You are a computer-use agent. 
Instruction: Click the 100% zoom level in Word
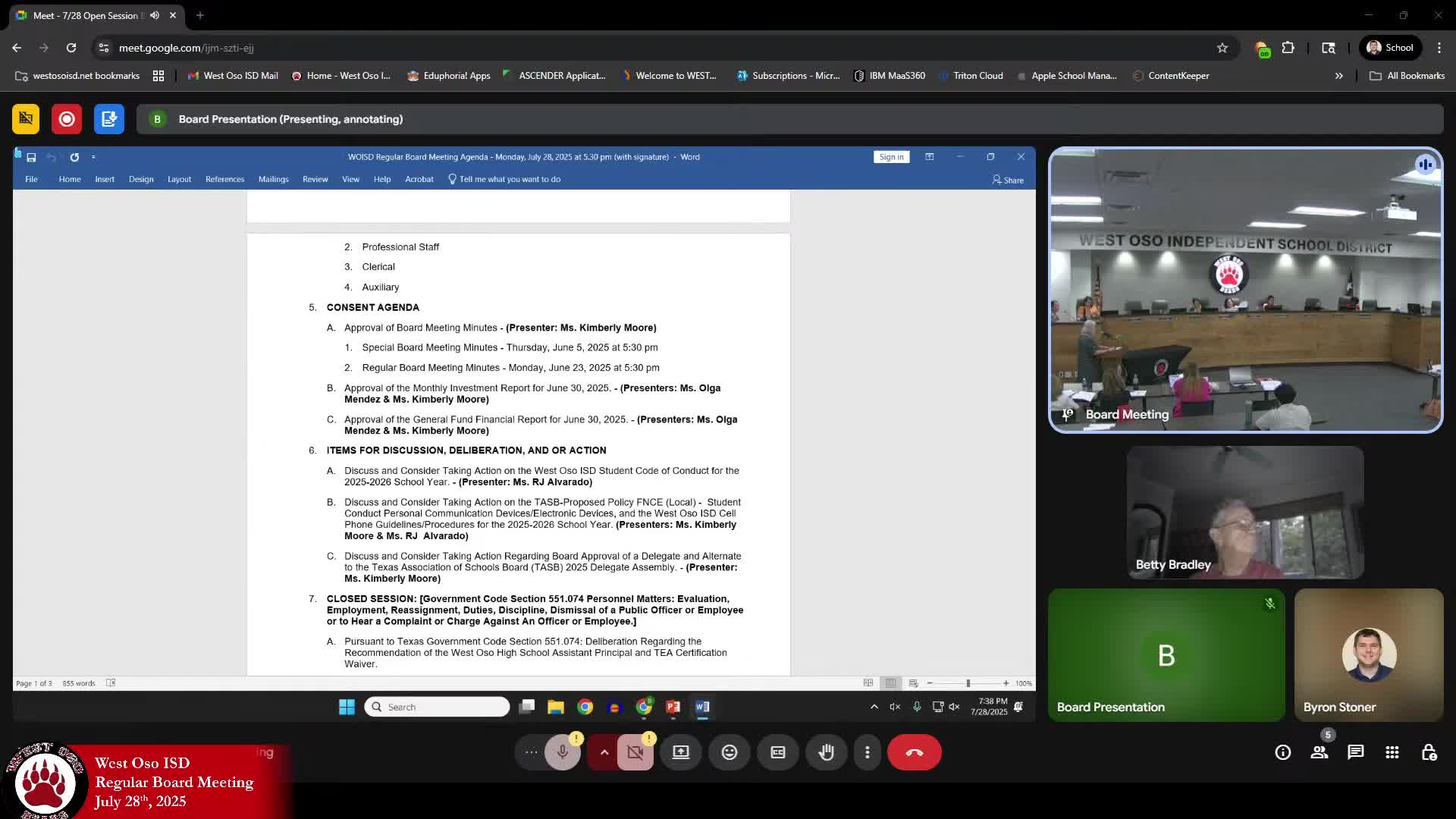click(x=1023, y=683)
